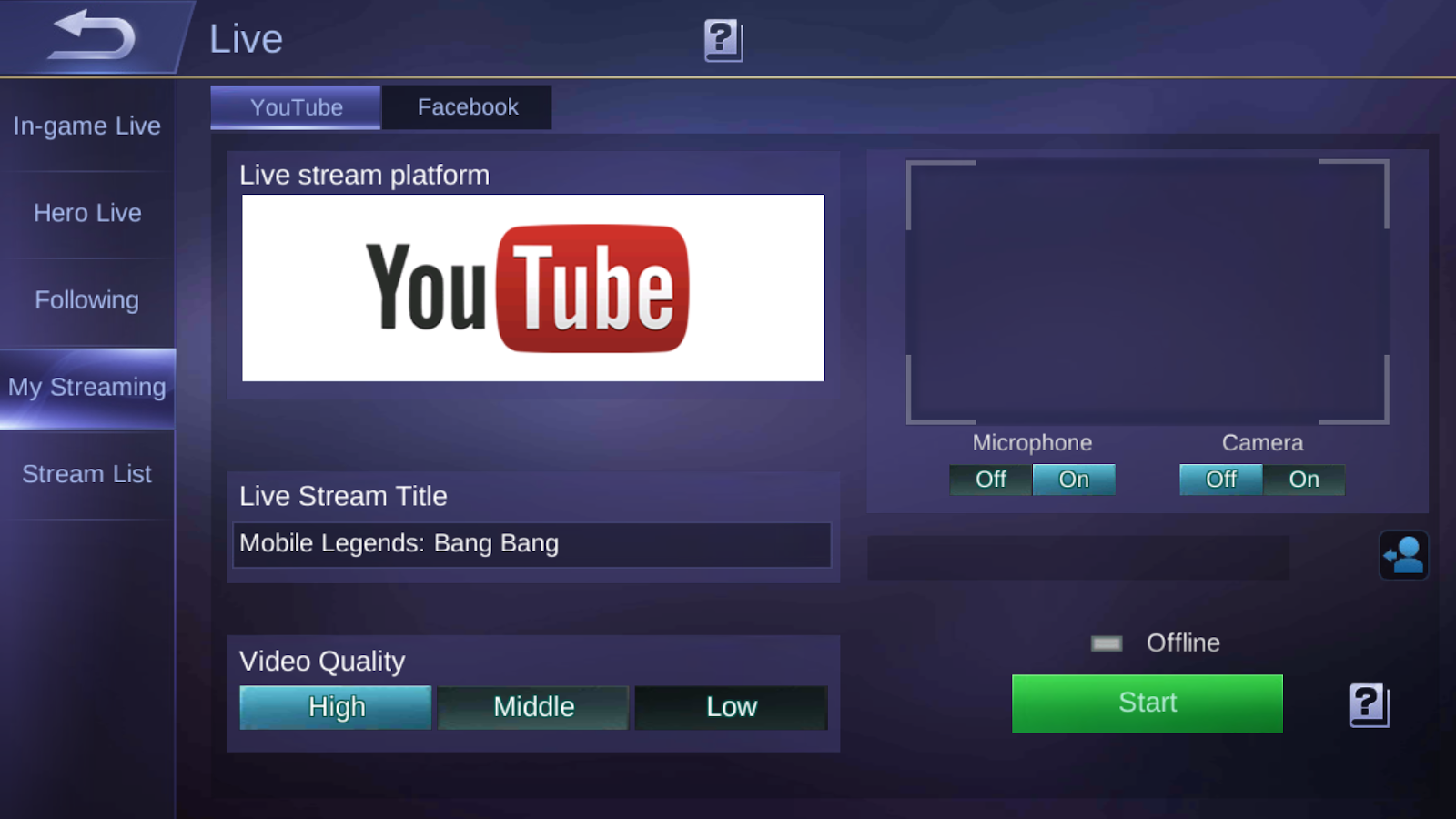The height and width of the screenshot is (819, 1456).
Task: Click the YouTube logo platform banner
Action: click(x=533, y=288)
